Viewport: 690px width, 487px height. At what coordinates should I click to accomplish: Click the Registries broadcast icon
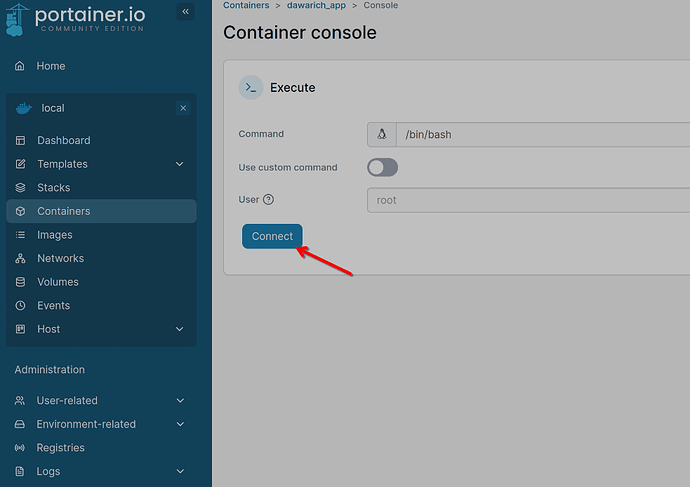[x=20, y=448]
